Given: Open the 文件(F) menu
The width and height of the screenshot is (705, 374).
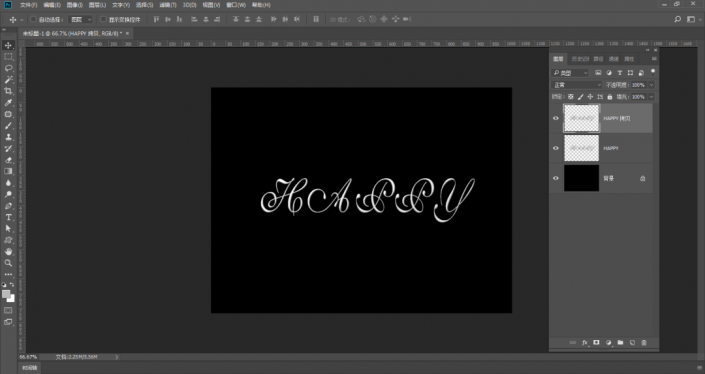Looking at the screenshot, I should tap(28, 5).
